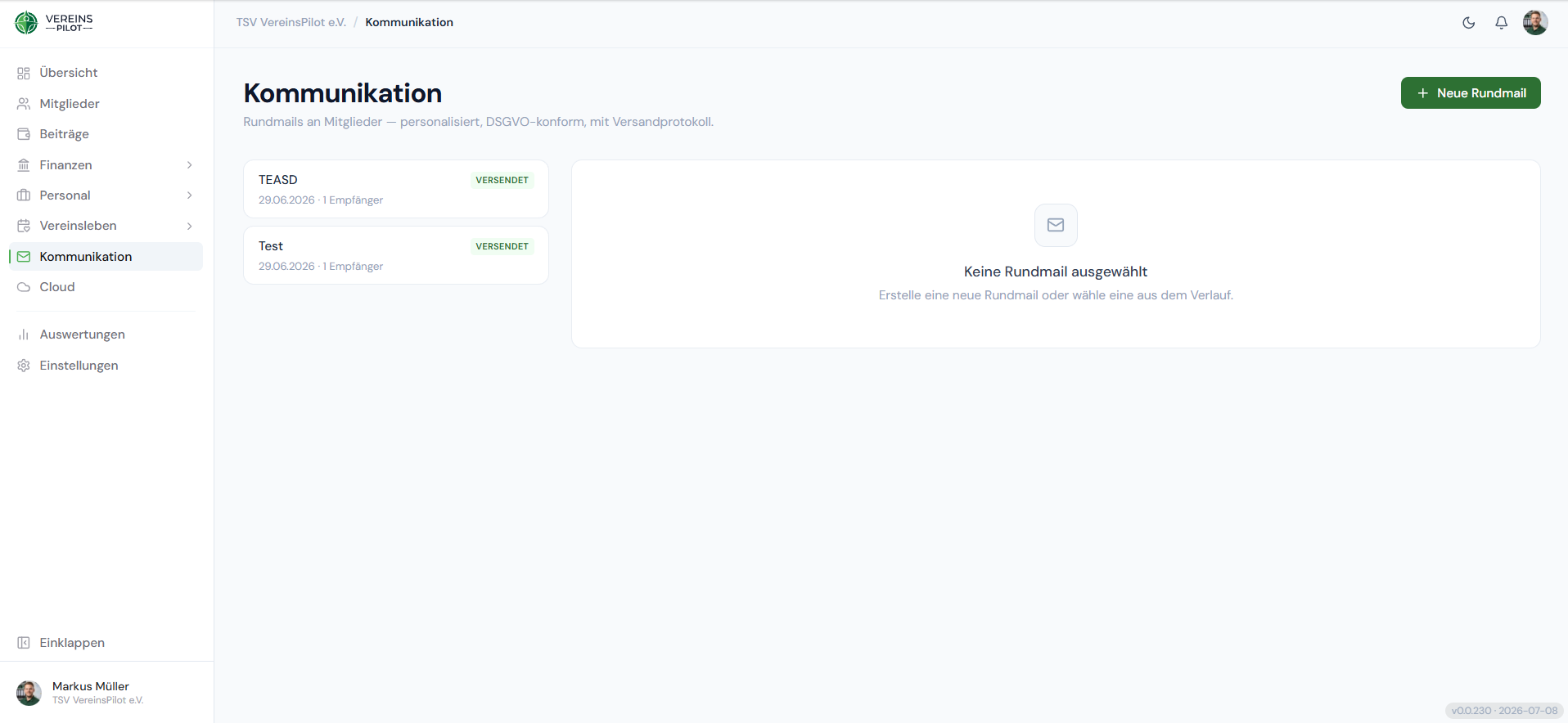This screenshot has width=1568, height=723.
Task: Expand the Finanzen submenu chevron
Action: click(190, 165)
